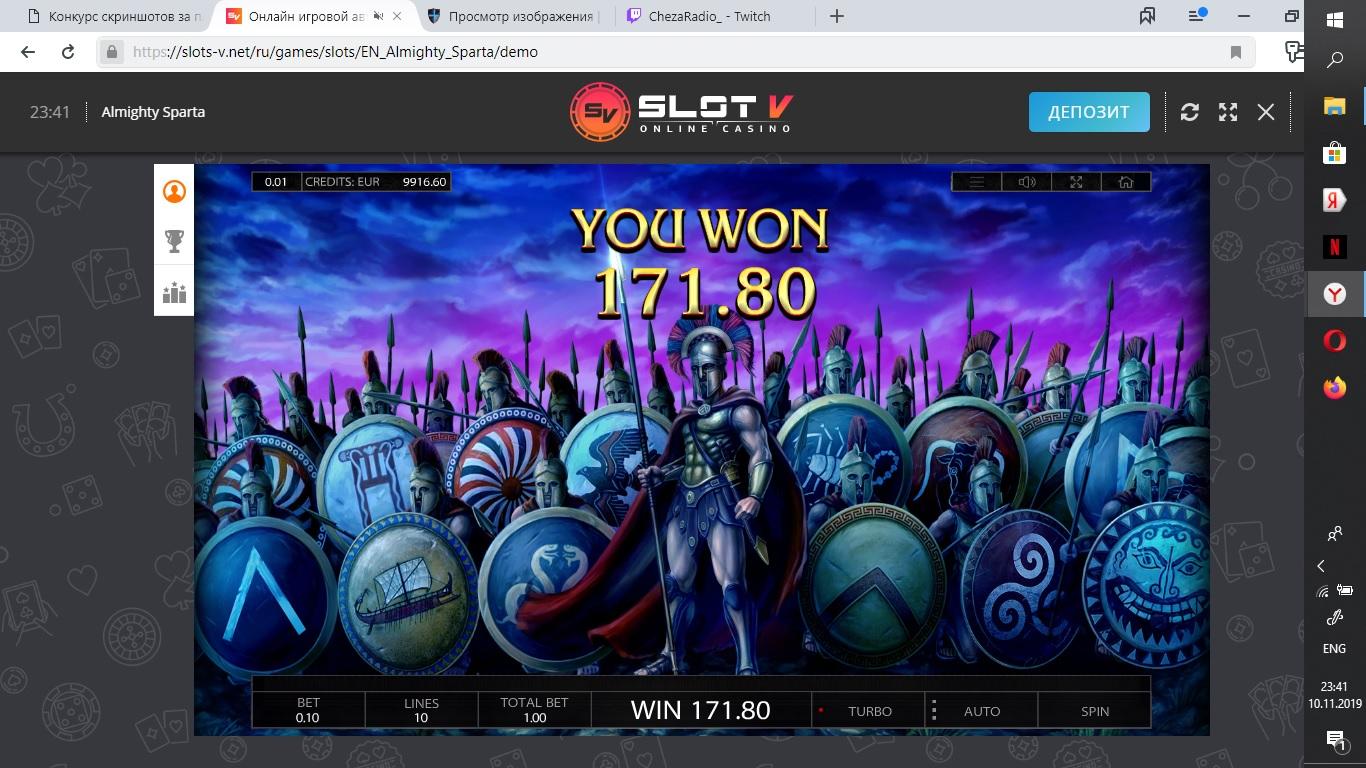Open a new browser tab
The width and height of the screenshot is (1366, 768).
coord(837,16)
